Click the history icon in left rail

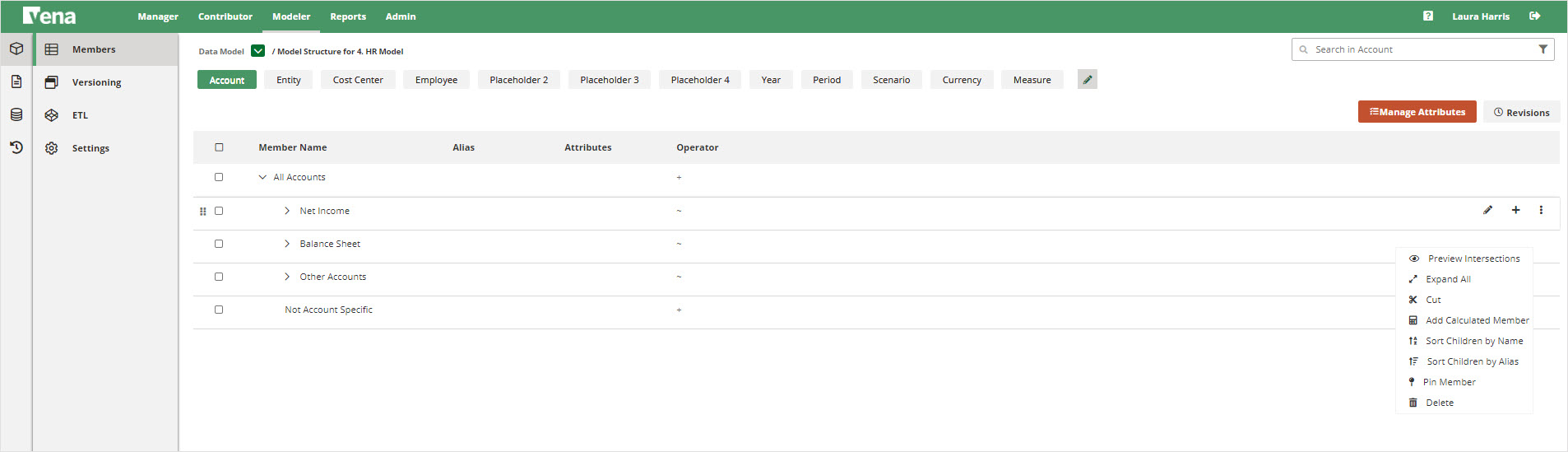pyautogui.click(x=16, y=147)
